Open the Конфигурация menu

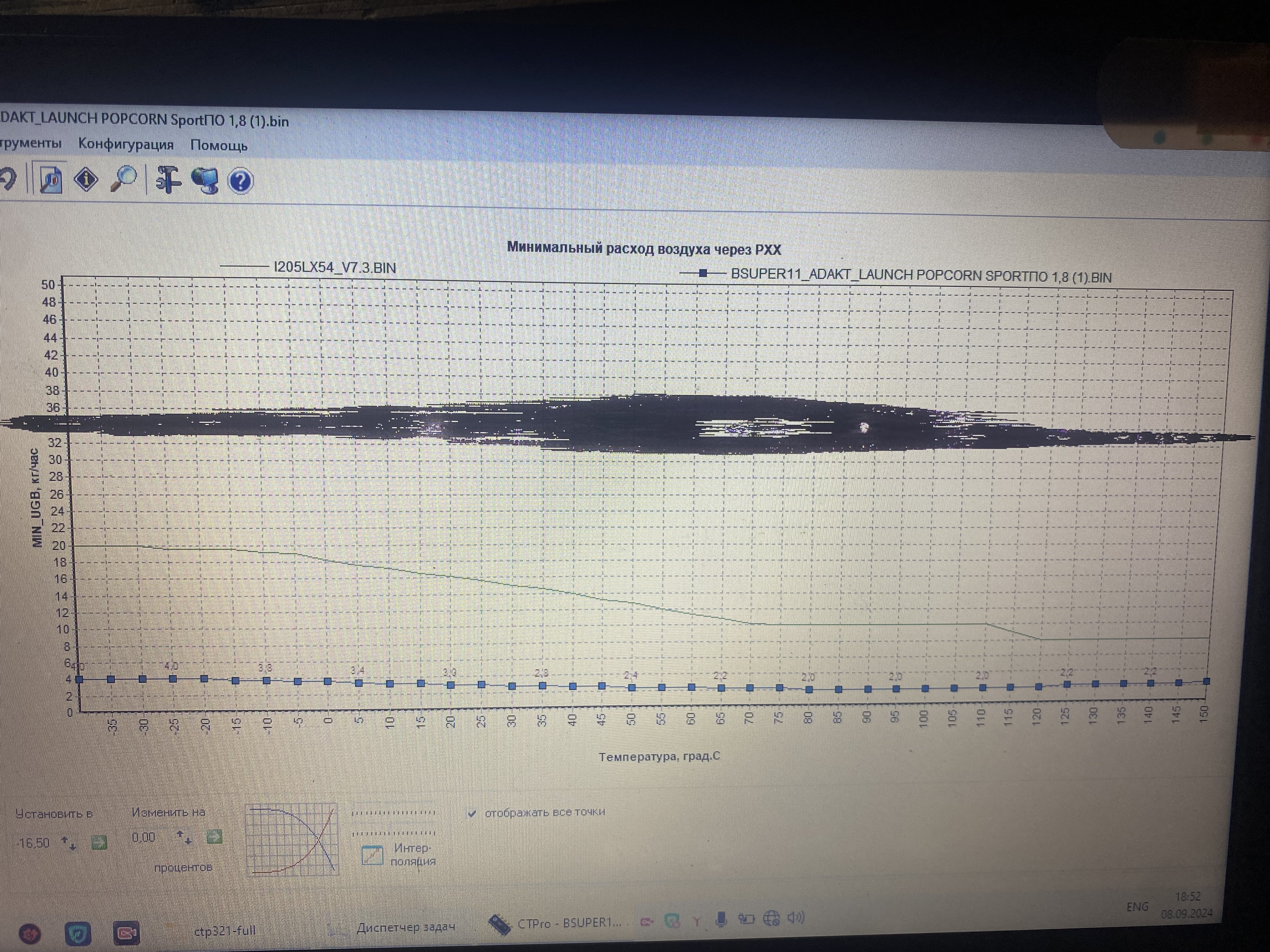126,144
